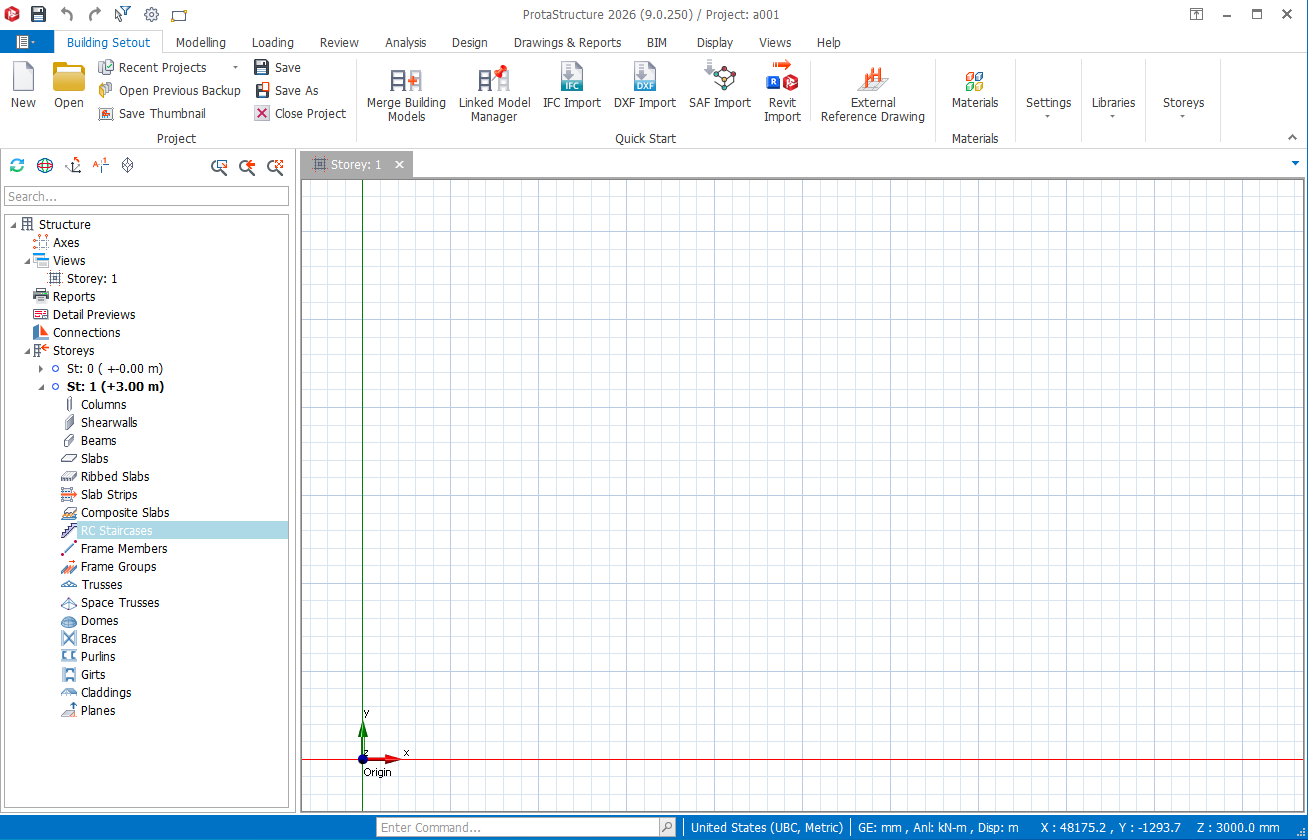1308x840 pixels.
Task: Open the Recent Projects dropdown arrow
Action: pyautogui.click(x=235, y=68)
